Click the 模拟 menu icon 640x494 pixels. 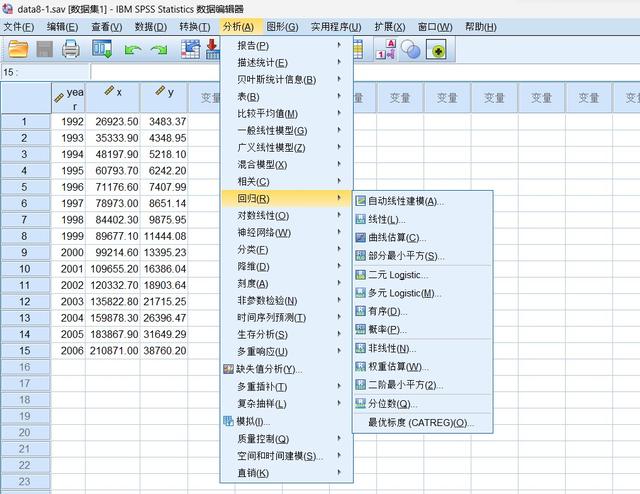[228, 421]
